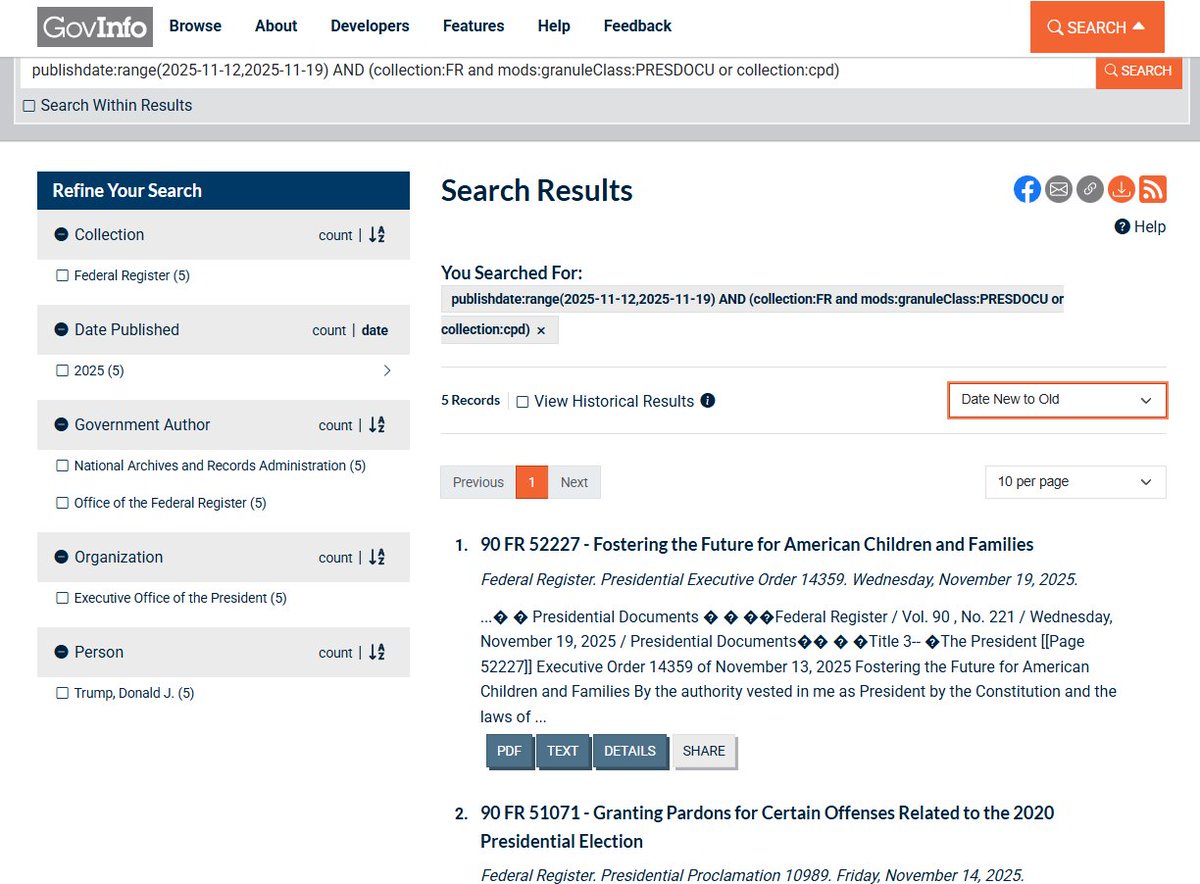Copy search link via chain icon
Viewport: 1200px width, 884px height.
(x=1090, y=189)
